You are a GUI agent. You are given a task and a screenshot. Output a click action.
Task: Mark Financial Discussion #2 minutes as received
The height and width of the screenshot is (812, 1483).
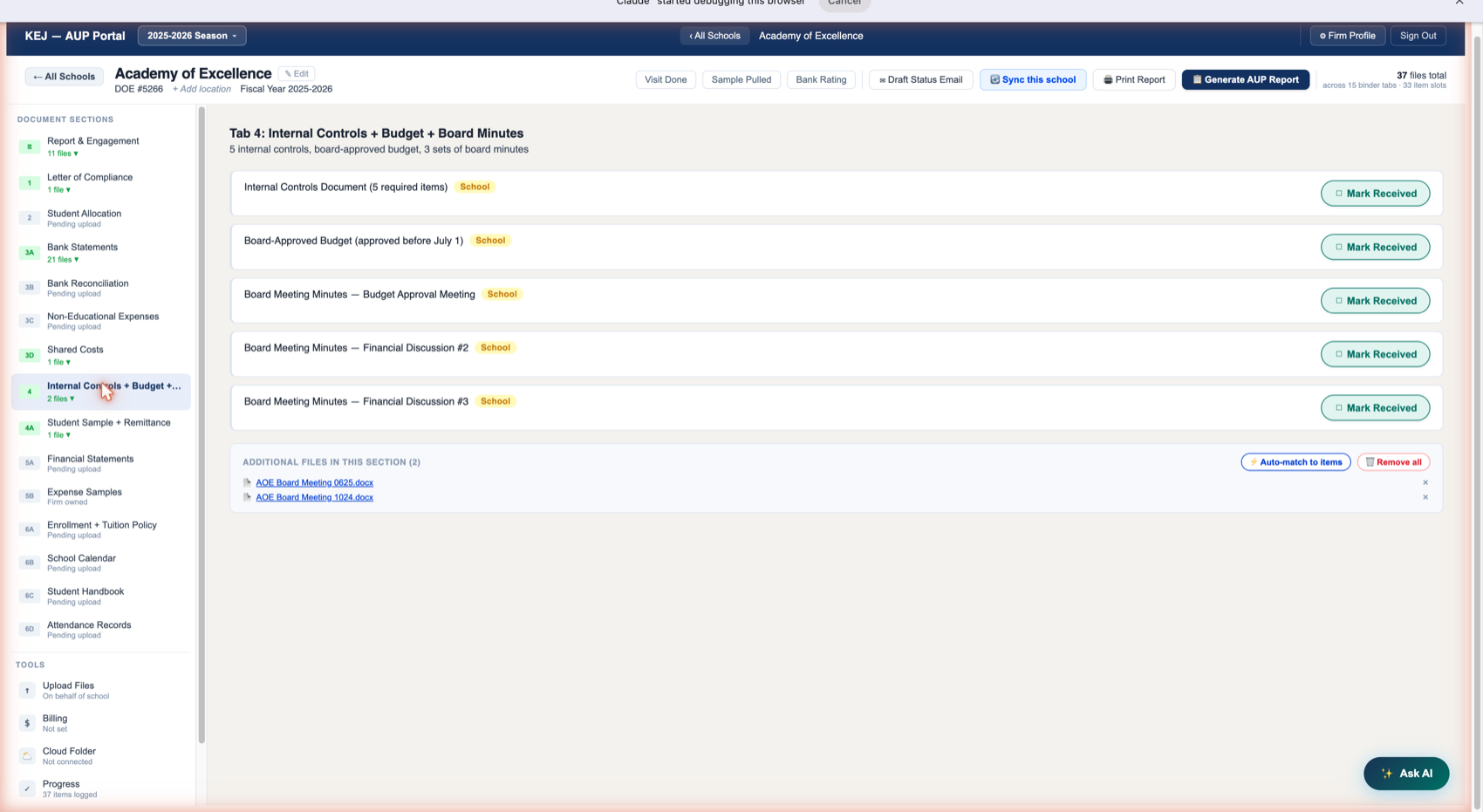coord(1375,354)
